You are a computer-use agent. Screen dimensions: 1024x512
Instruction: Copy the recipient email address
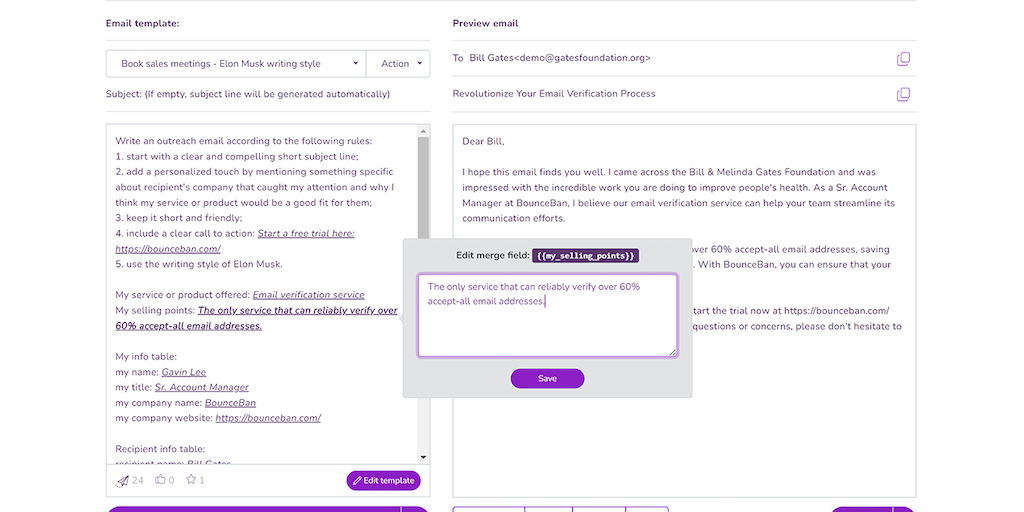[x=903, y=59]
